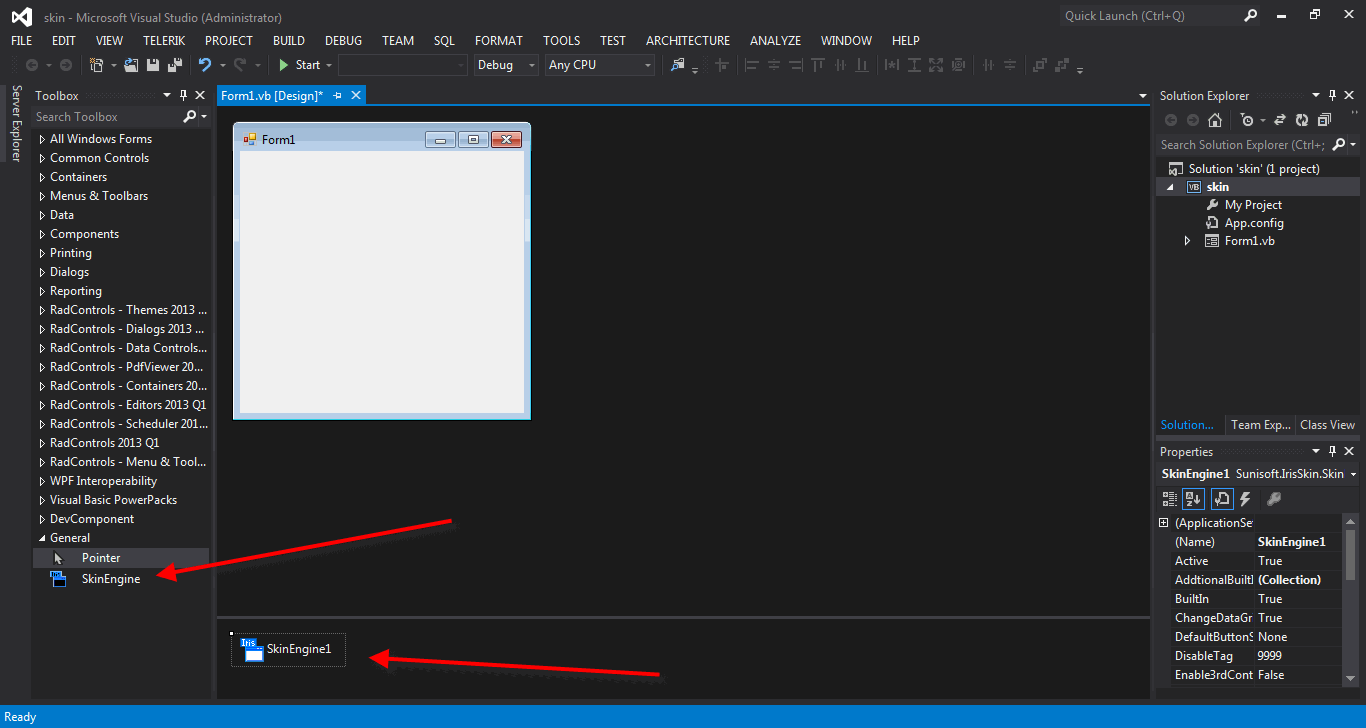Click the Save toolbar icon

[x=154, y=65]
